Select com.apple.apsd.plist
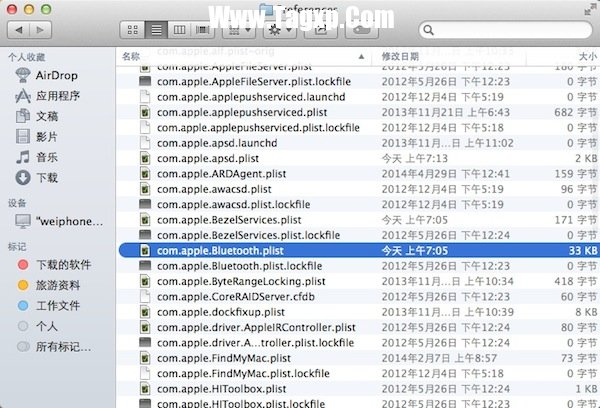The width and height of the screenshot is (600, 408). pos(208,158)
